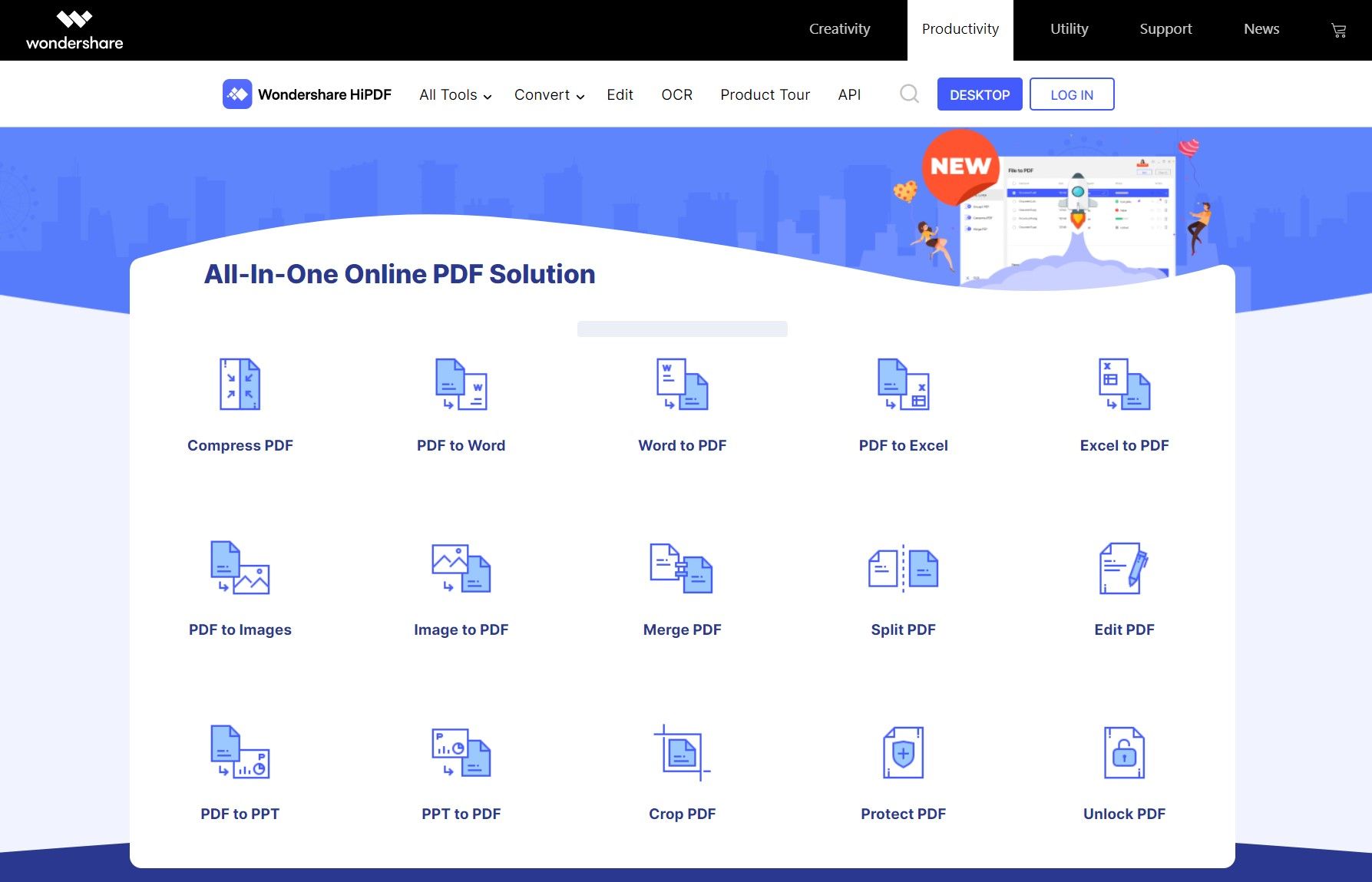The height and width of the screenshot is (882, 1372).
Task: Click the search magnifier icon
Action: tap(909, 94)
